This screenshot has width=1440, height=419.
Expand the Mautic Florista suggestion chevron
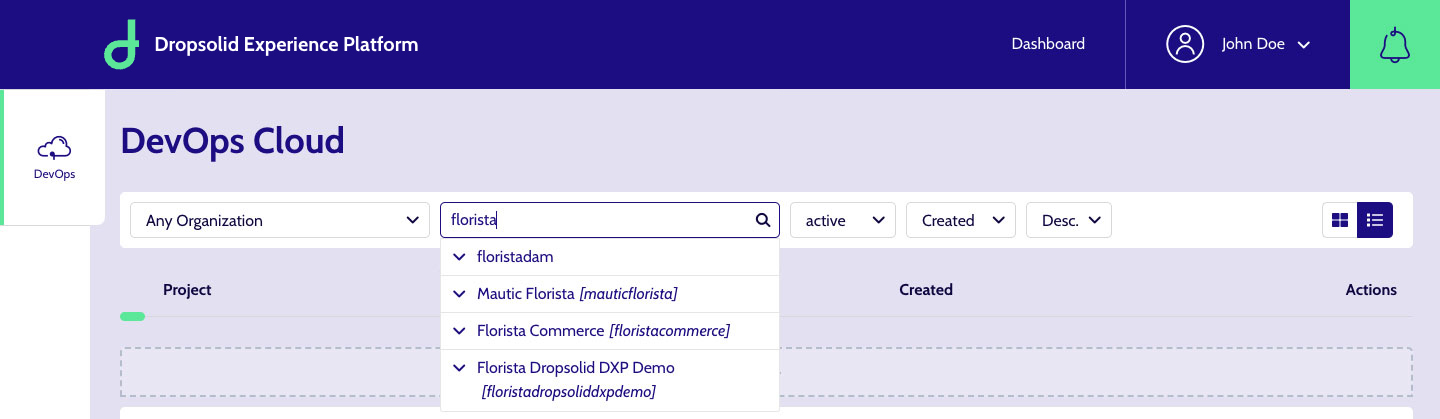click(459, 294)
